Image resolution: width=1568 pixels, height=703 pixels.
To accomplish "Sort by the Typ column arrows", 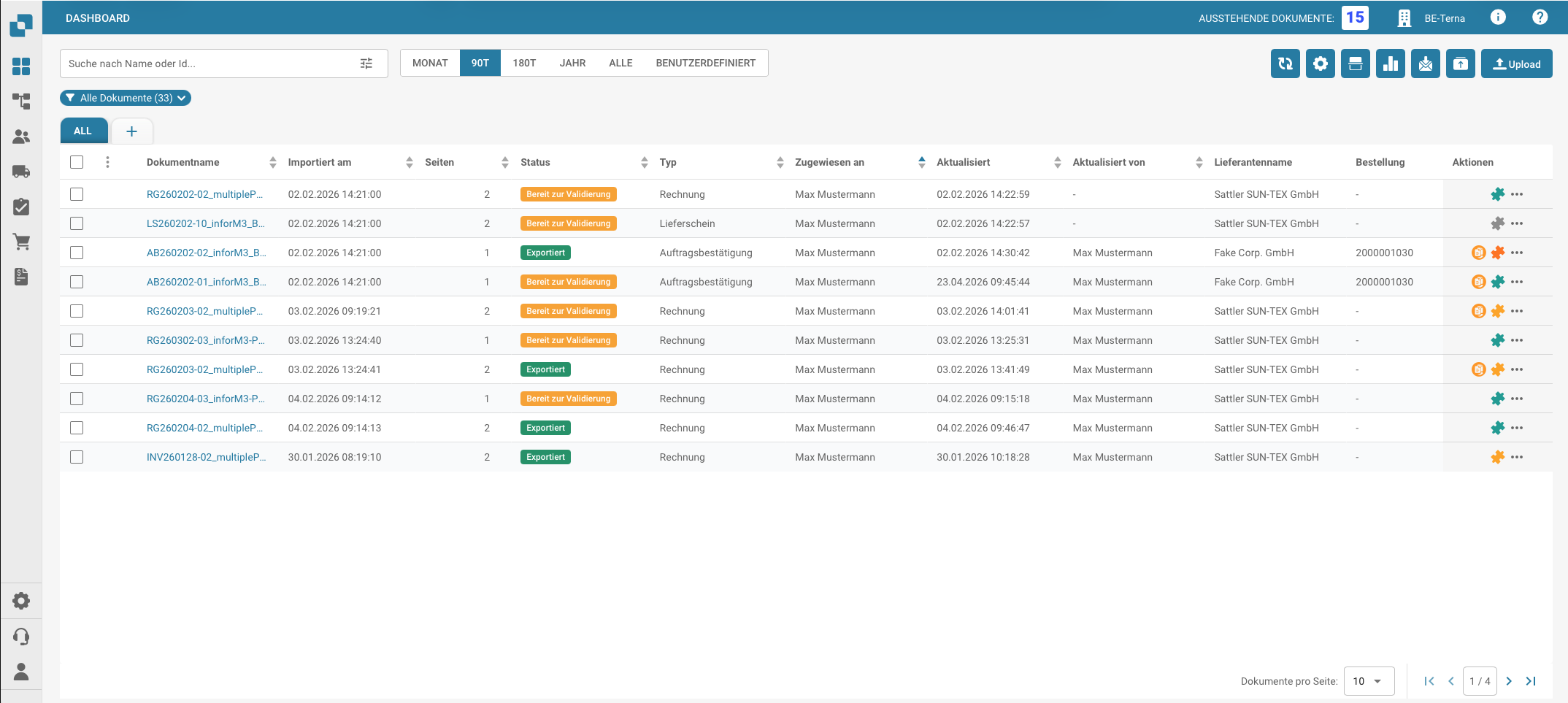I will (x=780, y=162).
